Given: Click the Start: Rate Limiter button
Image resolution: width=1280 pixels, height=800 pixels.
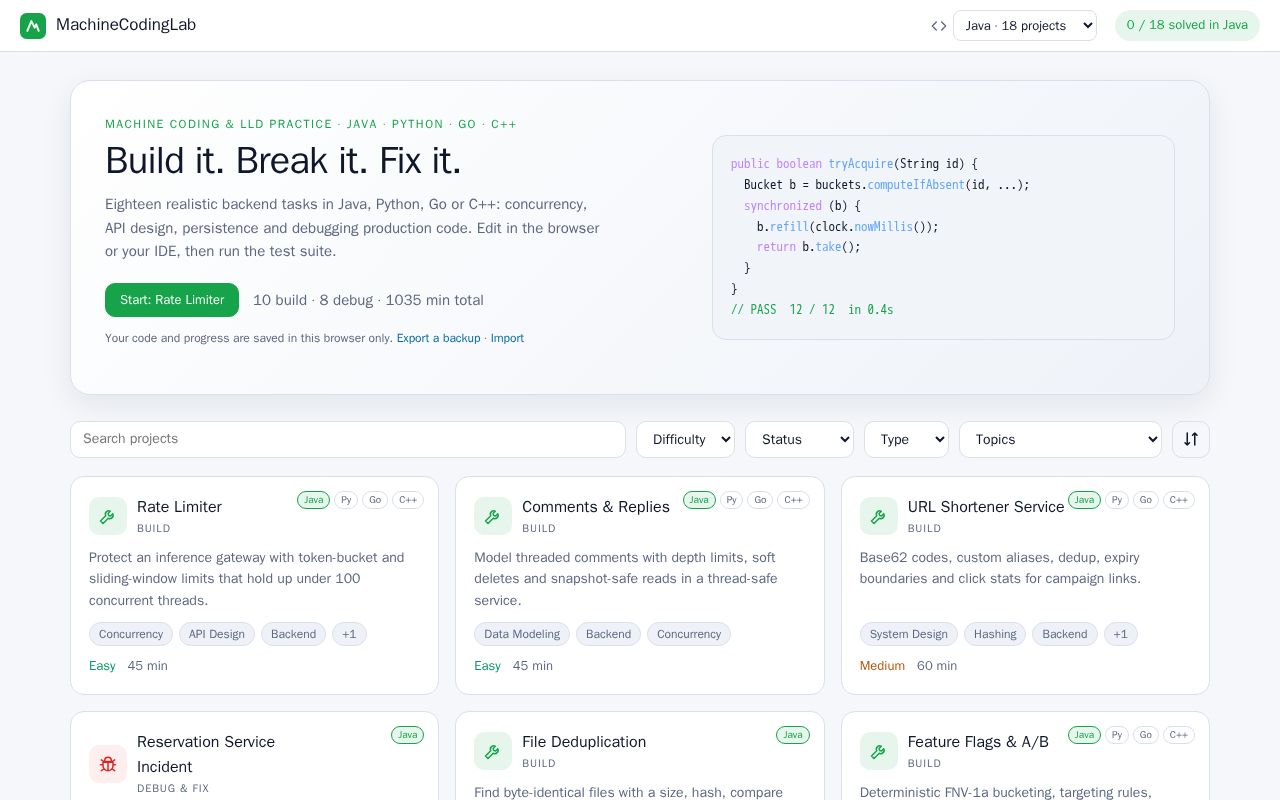Looking at the screenshot, I should tap(172, 300).
